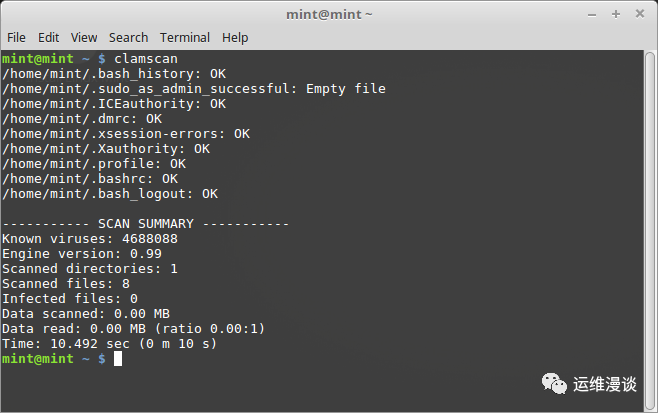
Task: Open the Terminal menu
Action: 185,38
